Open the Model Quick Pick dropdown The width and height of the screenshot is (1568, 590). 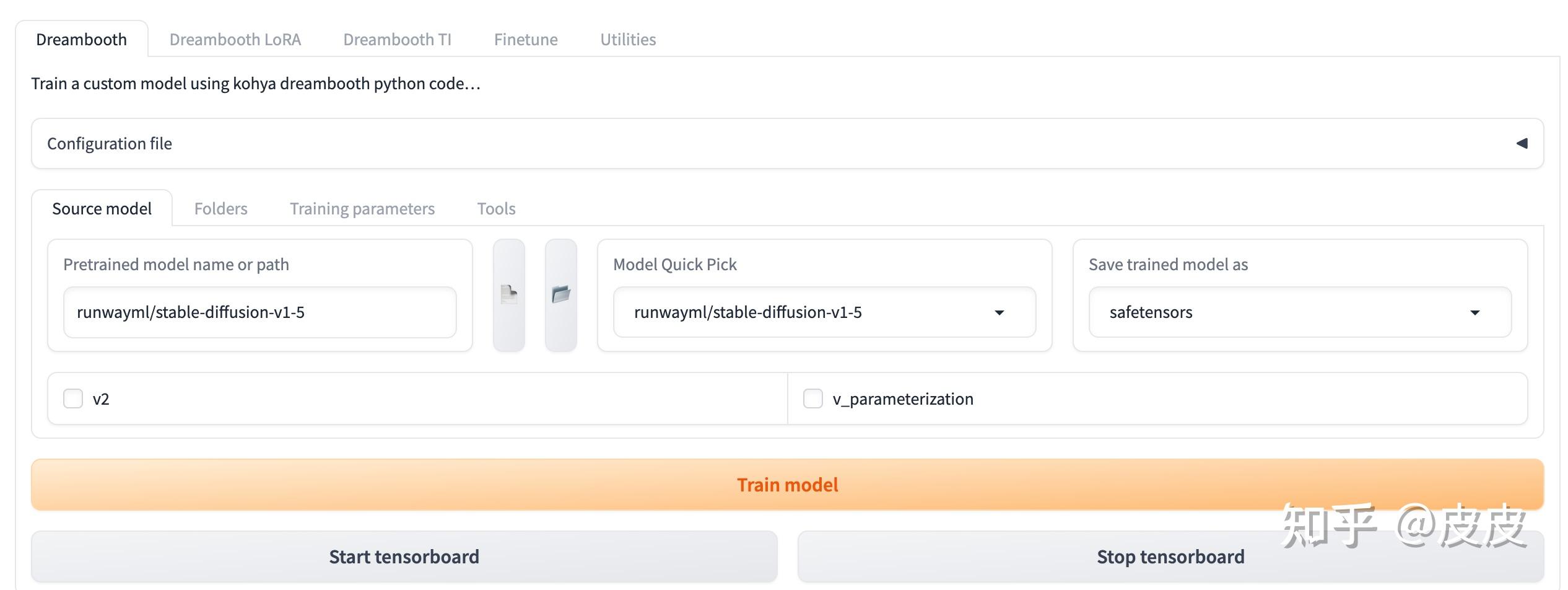[x=824, y=312]
